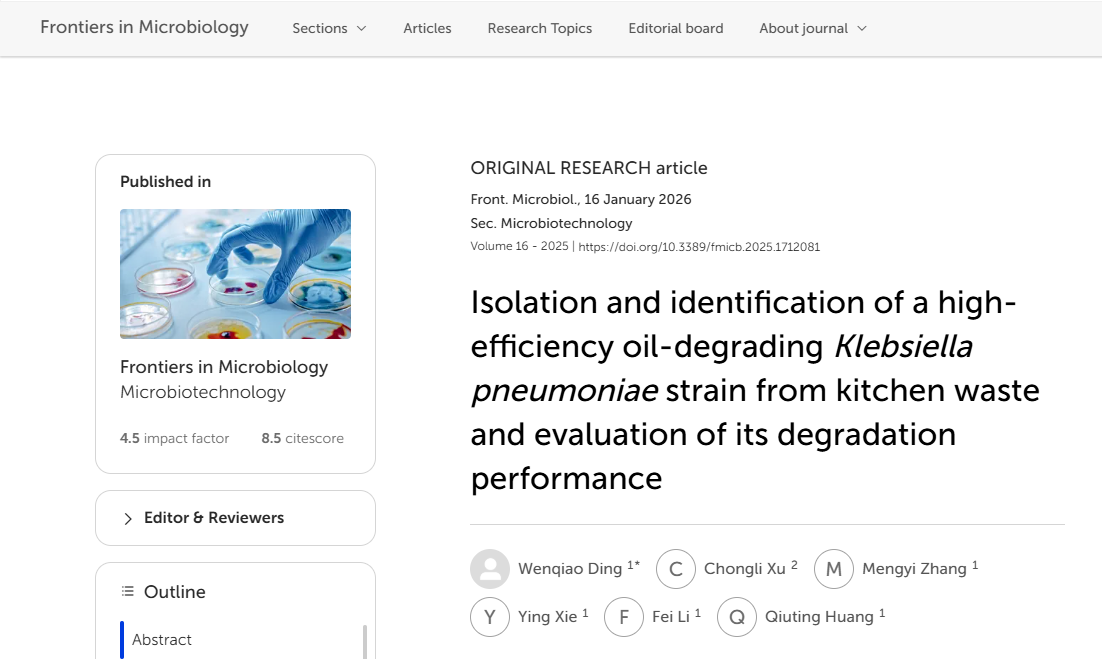This screenshot has width=1102, height=659.
Task: Open Research Topics in navigation
Action: click(x=540, y=28)
